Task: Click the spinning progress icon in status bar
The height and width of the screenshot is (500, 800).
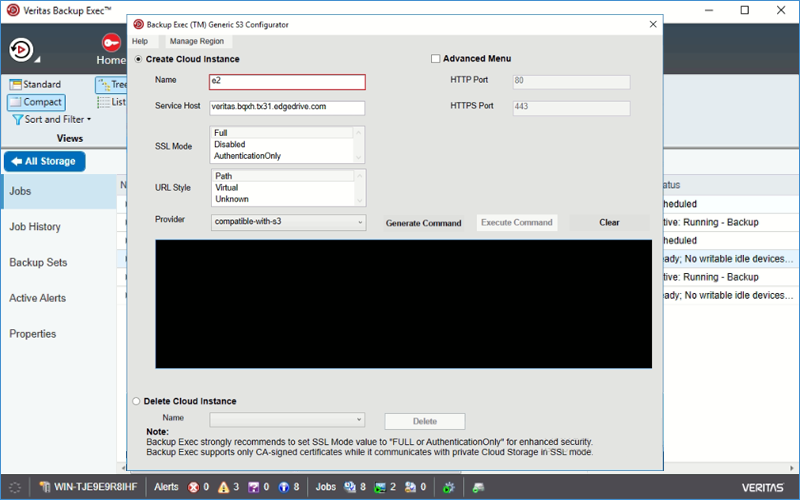Action: click(x=15, y=487)
